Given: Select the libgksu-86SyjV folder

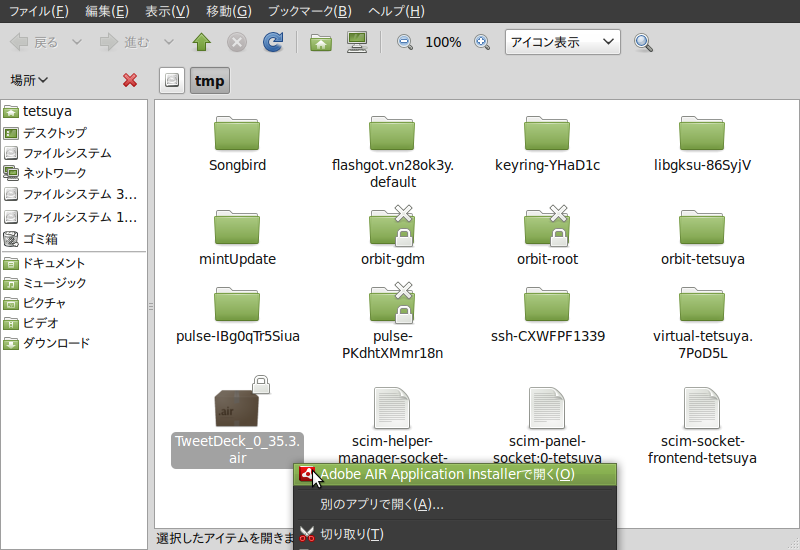Looking at the screenshot, I should [702, 144].
